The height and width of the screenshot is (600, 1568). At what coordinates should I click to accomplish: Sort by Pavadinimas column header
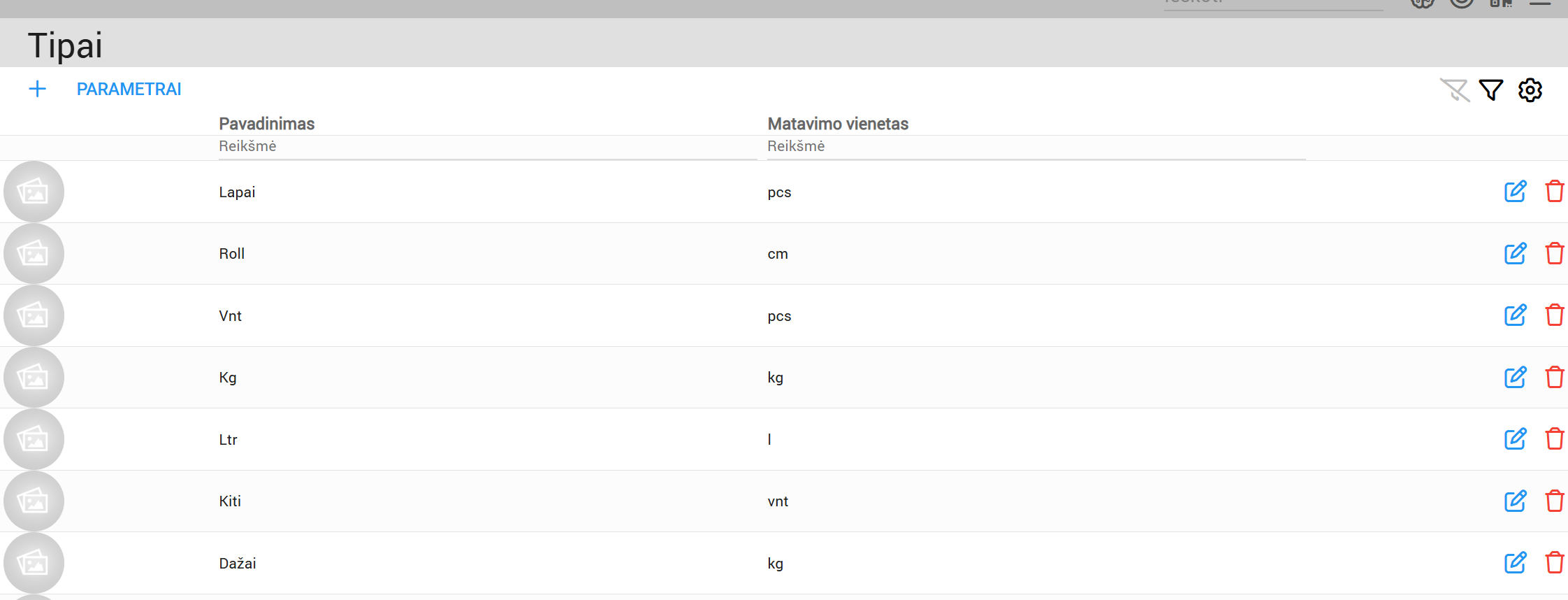pyautogui.click(x=266, y=124)
